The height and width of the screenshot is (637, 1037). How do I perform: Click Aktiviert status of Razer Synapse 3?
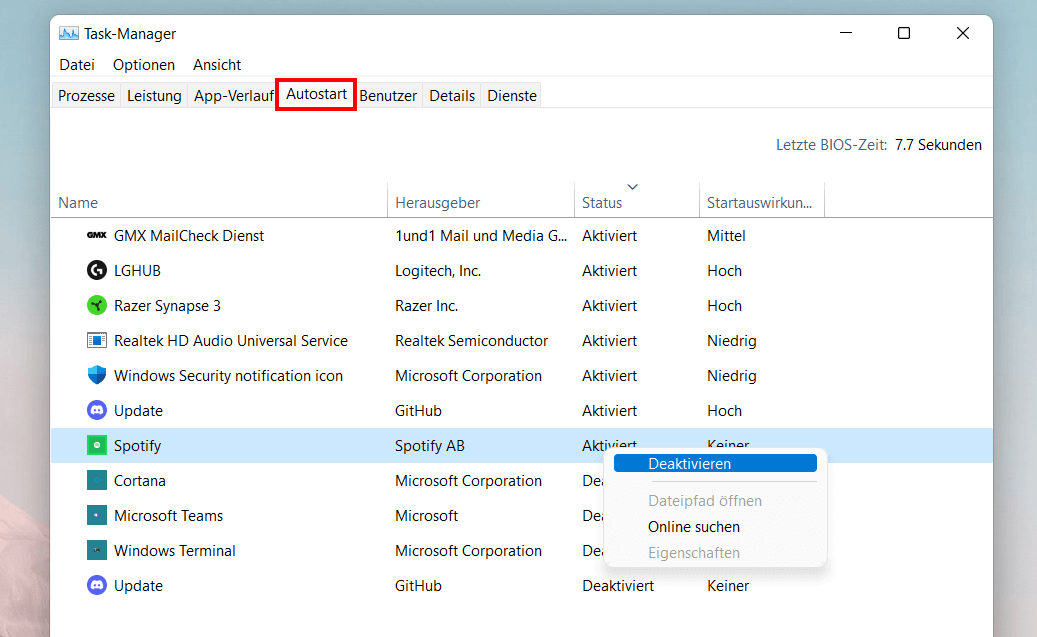[x=609, y=306]
